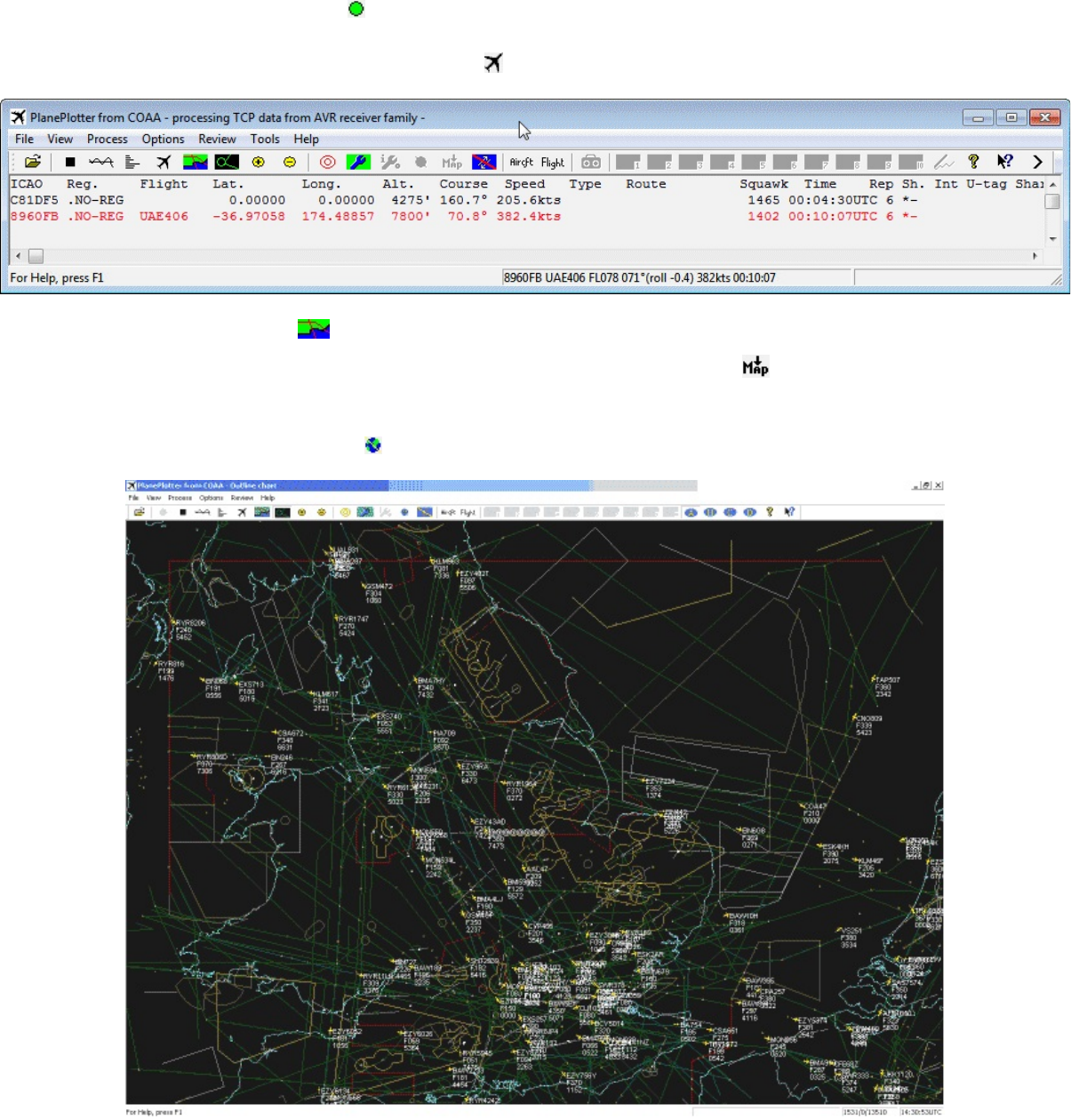Select memory button number 1
The image size is (1071, 1120).
coord(628,162)
